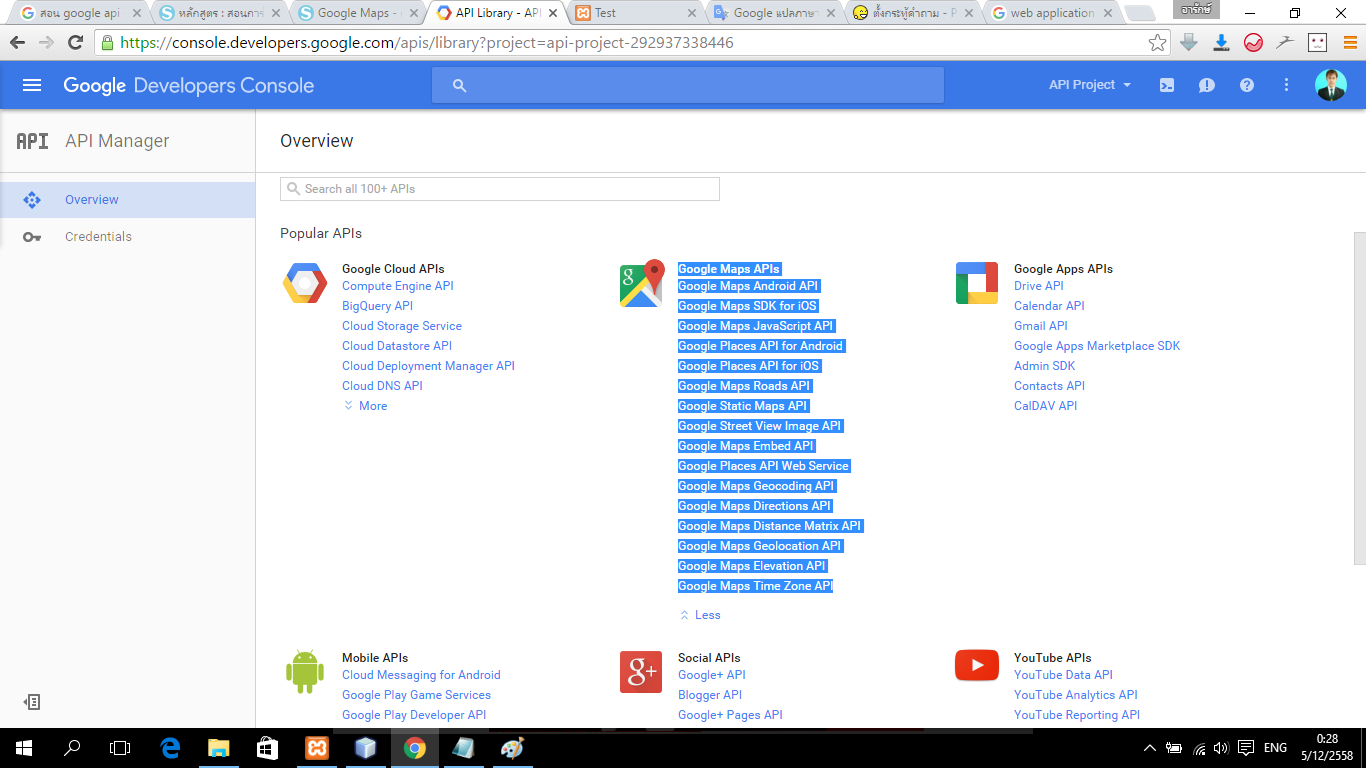Open Google Street View Image API link
Image resolution: width=1366 pixels, height=768 pixels.
759,426
